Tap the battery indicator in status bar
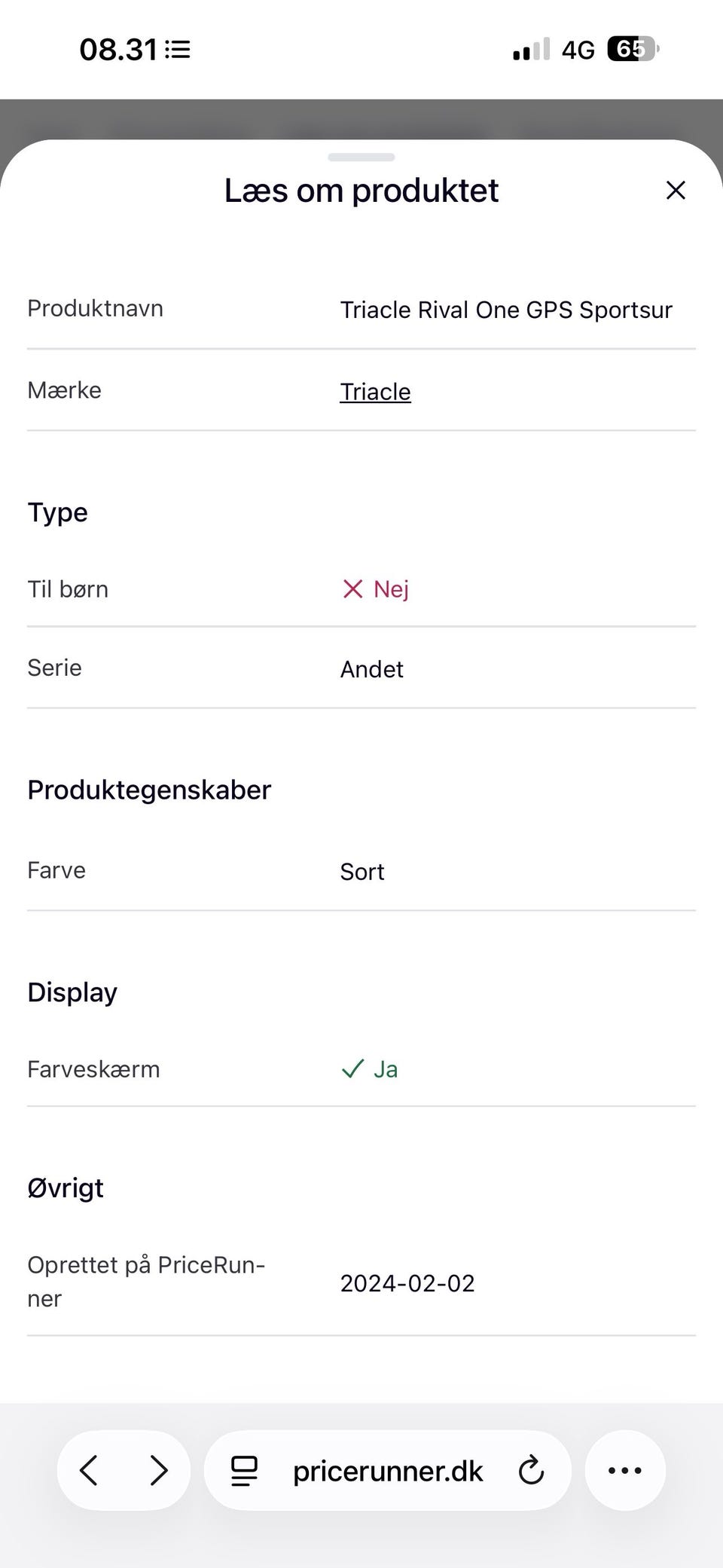Viewport: 723px width, 1568px height. click(633, 50)
